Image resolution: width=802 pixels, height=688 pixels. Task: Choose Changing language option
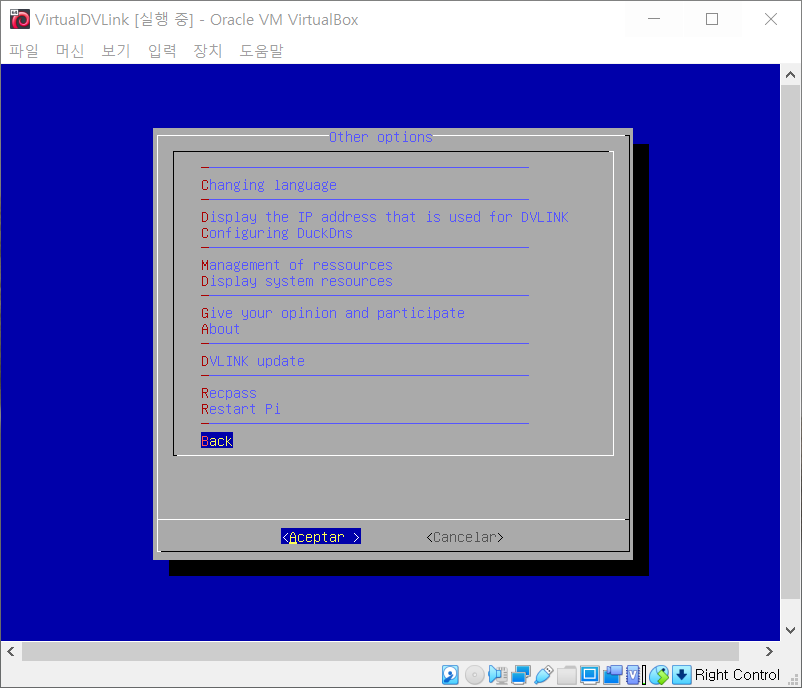click(x=269, y=185)
